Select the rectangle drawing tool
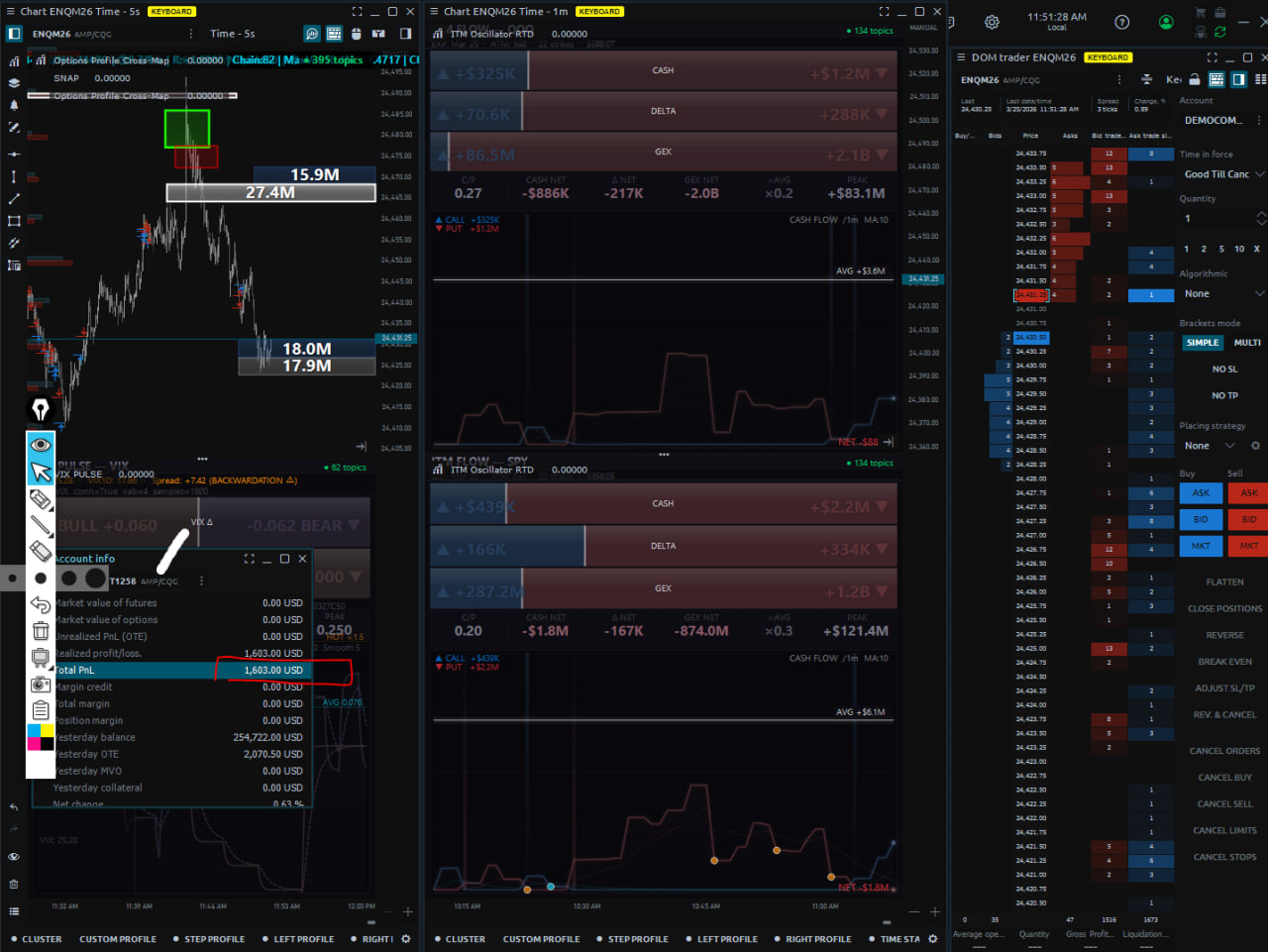 coord(14,220)
